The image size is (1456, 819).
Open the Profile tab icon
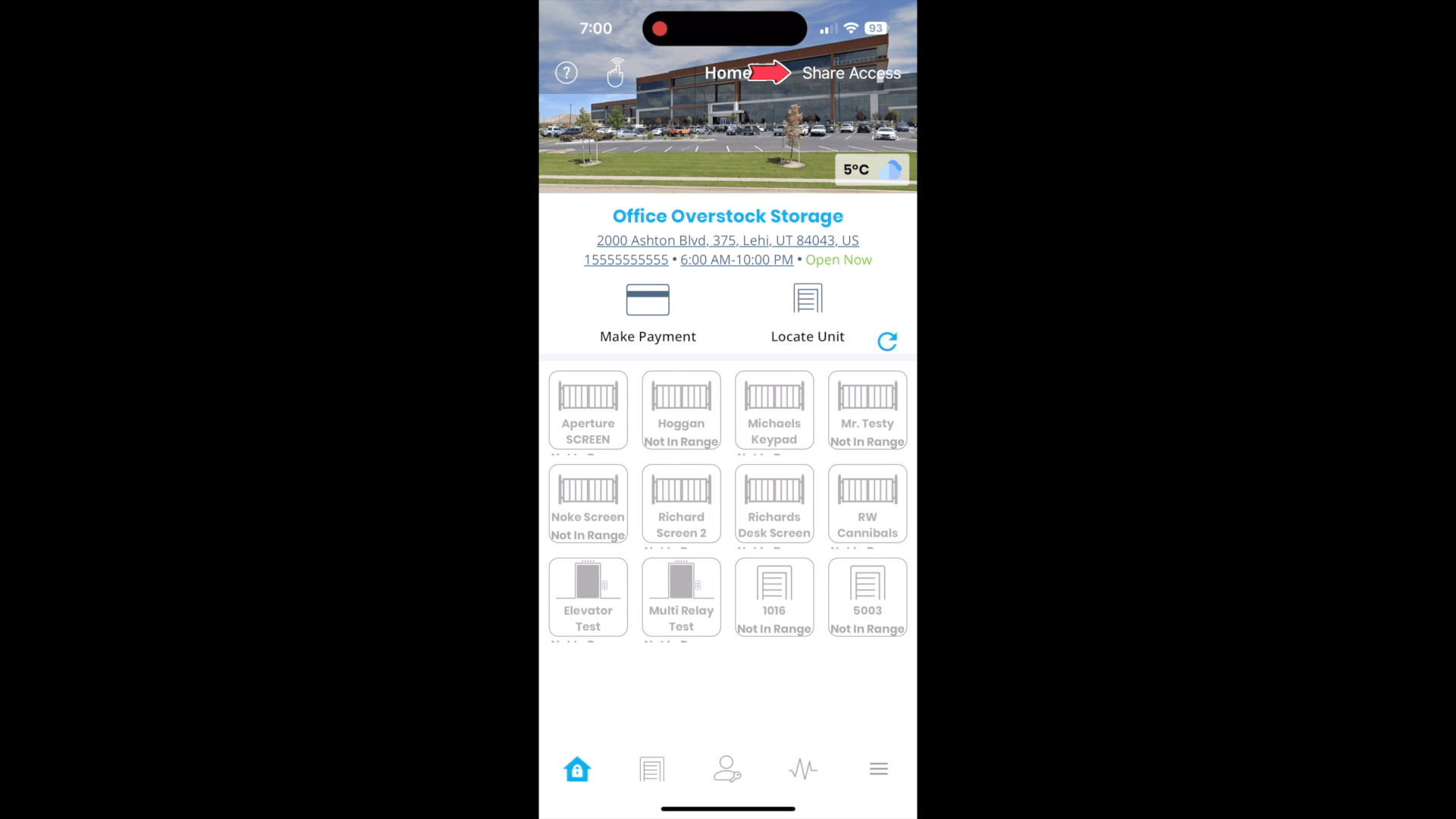tap(728, 769)
